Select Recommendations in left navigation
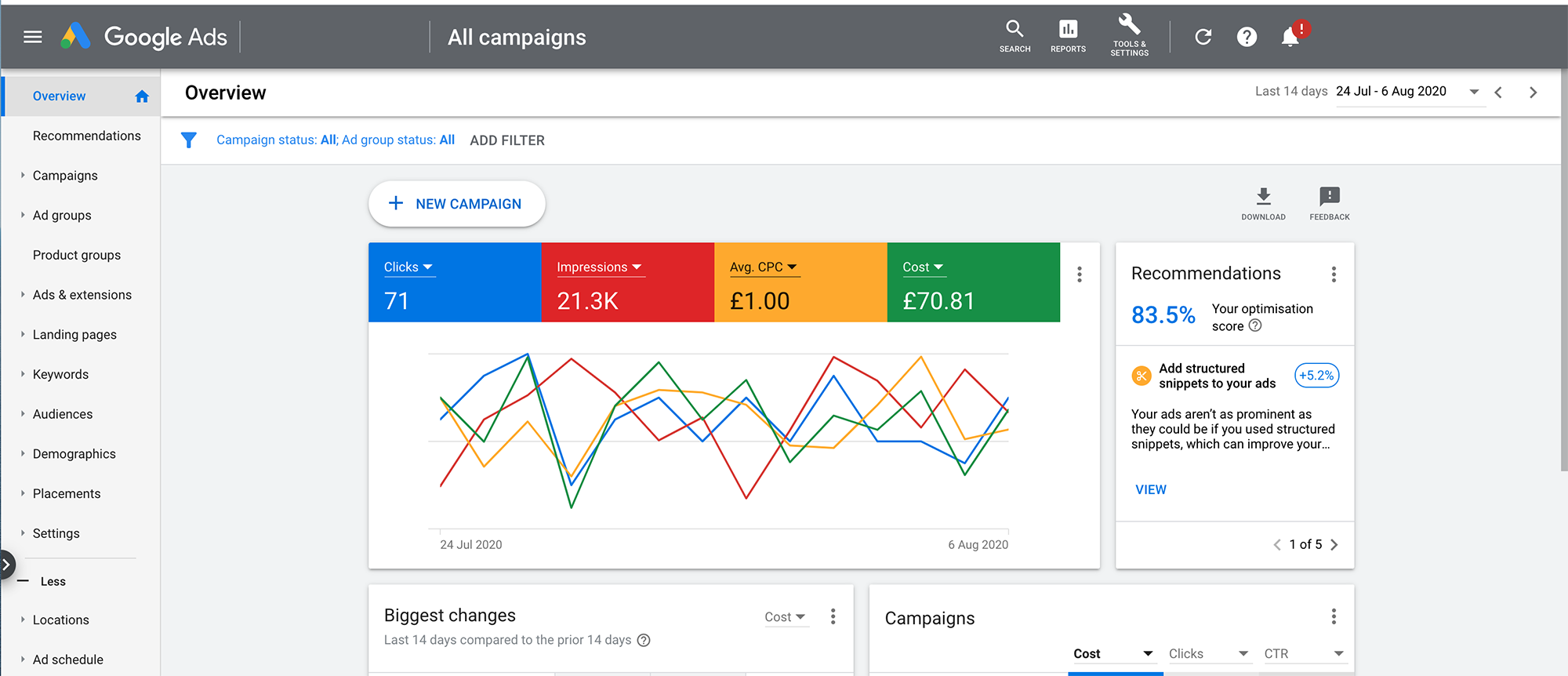 coord(86,136)
